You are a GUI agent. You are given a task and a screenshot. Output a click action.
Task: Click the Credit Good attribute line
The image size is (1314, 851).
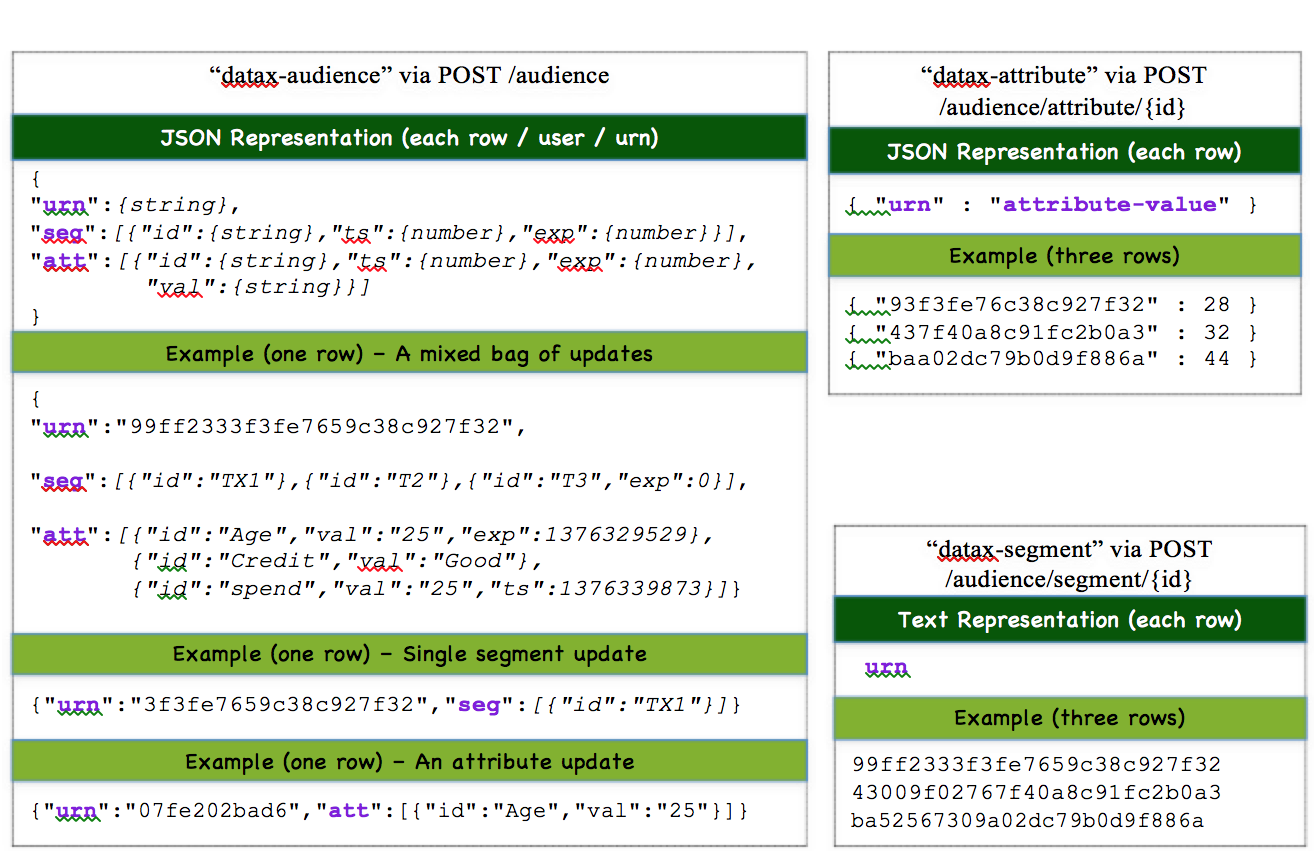(x=336, y=561)
